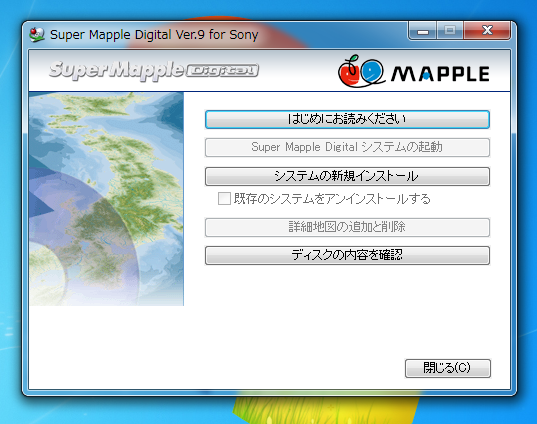Image resolution: width=537 pixels, height=424 pixels.
Task: Click the title text Super Mapple Digital Ver.9 for Sony
Action: click(154, 35)
